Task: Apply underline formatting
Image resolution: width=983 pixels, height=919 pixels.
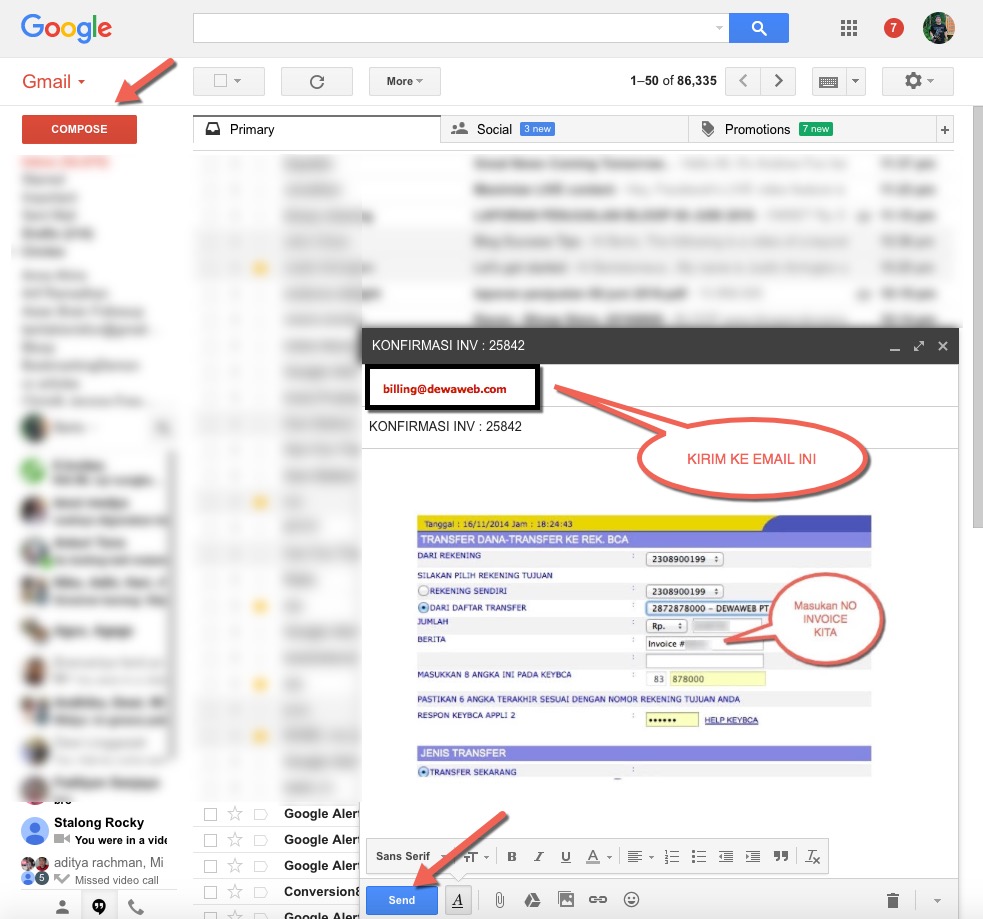Action: pos(565,856)
